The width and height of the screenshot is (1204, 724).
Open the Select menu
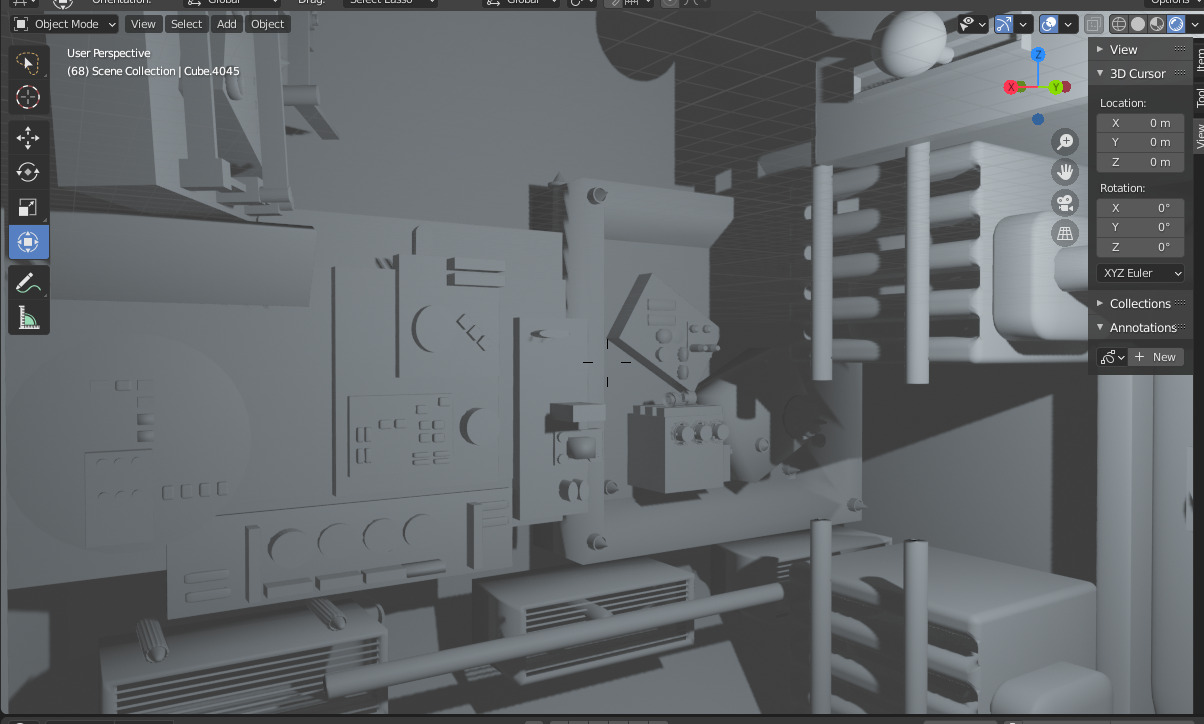186,24
